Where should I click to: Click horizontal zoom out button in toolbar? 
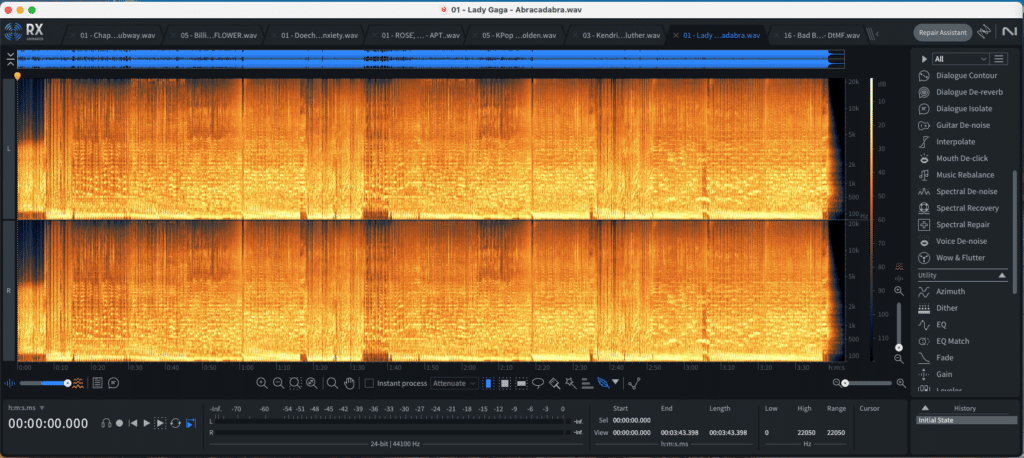pos(278,384)
